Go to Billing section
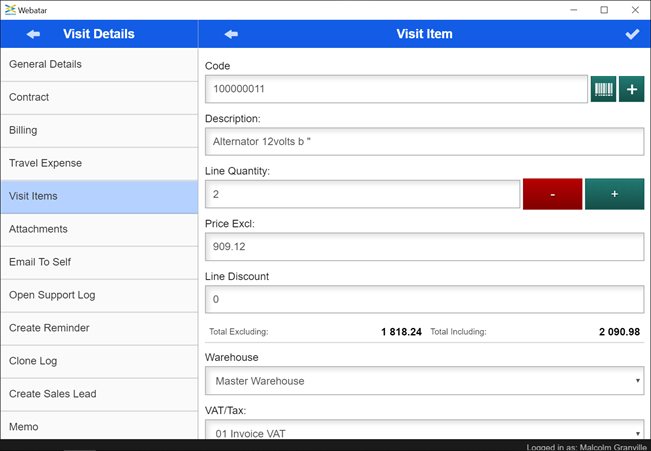 point(99,131)
